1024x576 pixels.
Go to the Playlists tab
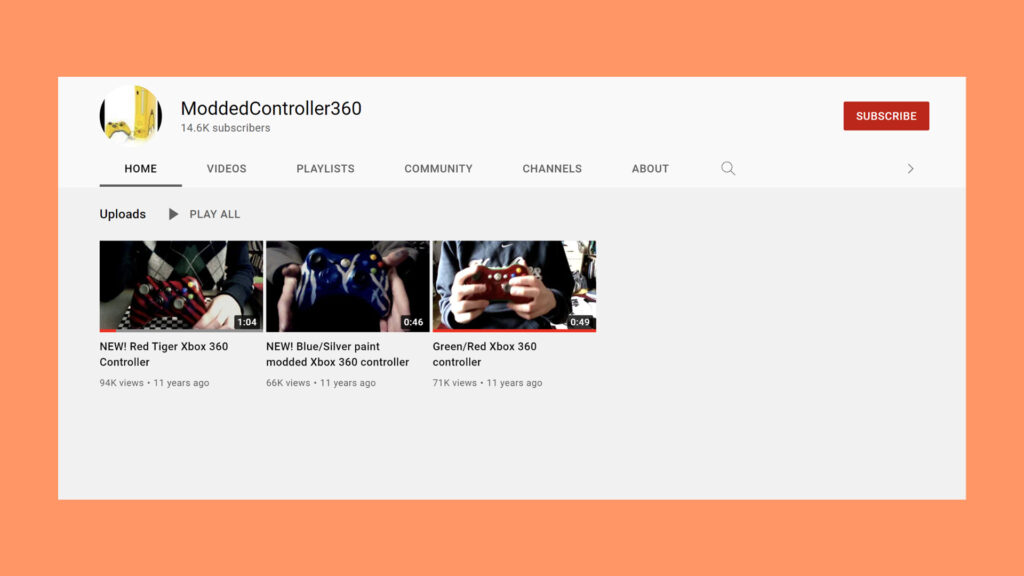click(x=325, y=168)
